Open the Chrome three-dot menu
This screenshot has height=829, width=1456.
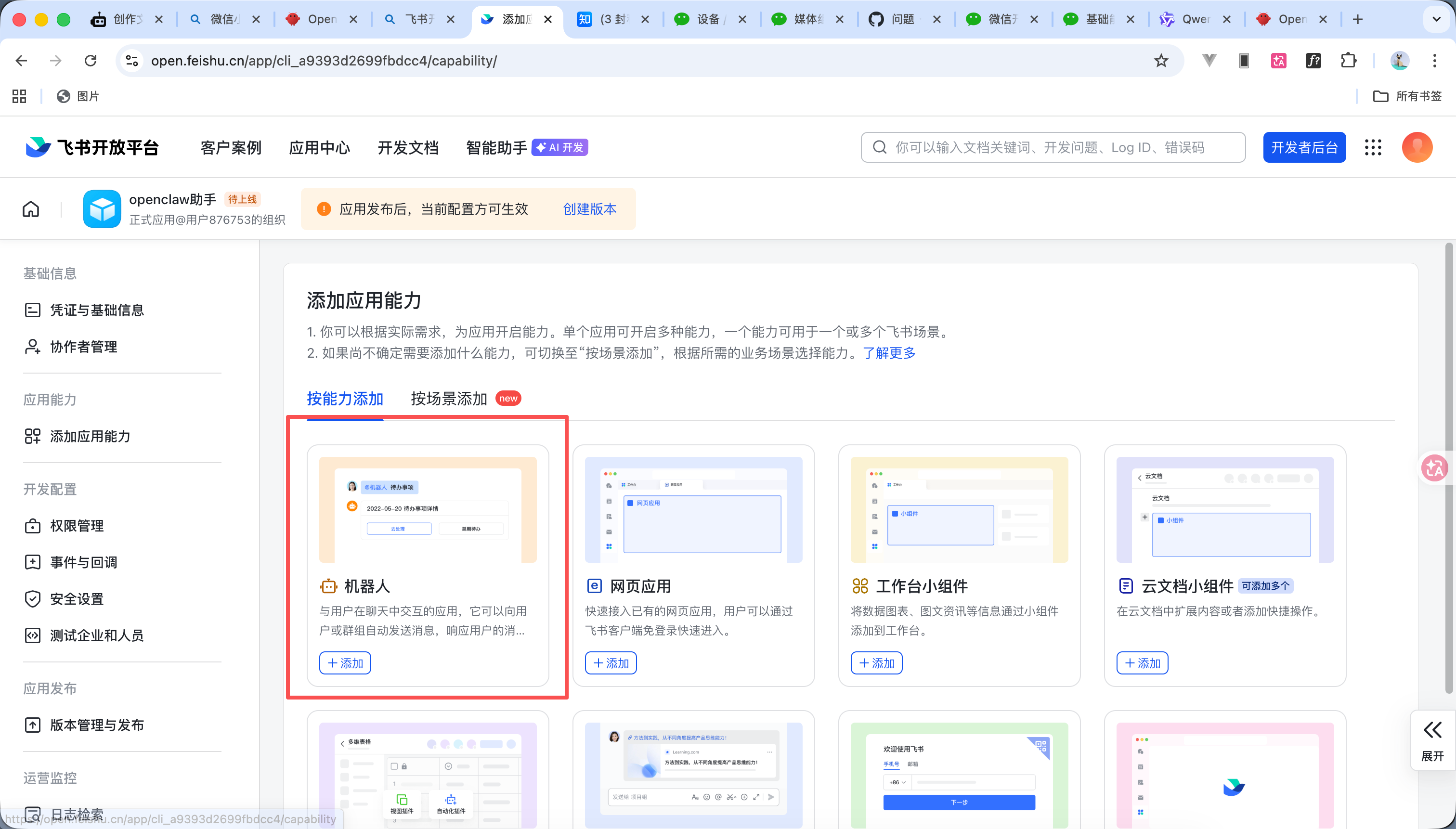1435,60
